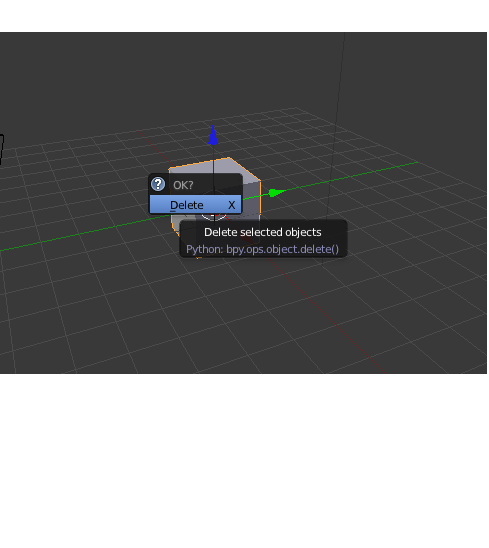Viewport: 489px width, 548px height.
Task: Click the cube's orange selection outline
Action: pyautogui.click(x=245, y=169)
